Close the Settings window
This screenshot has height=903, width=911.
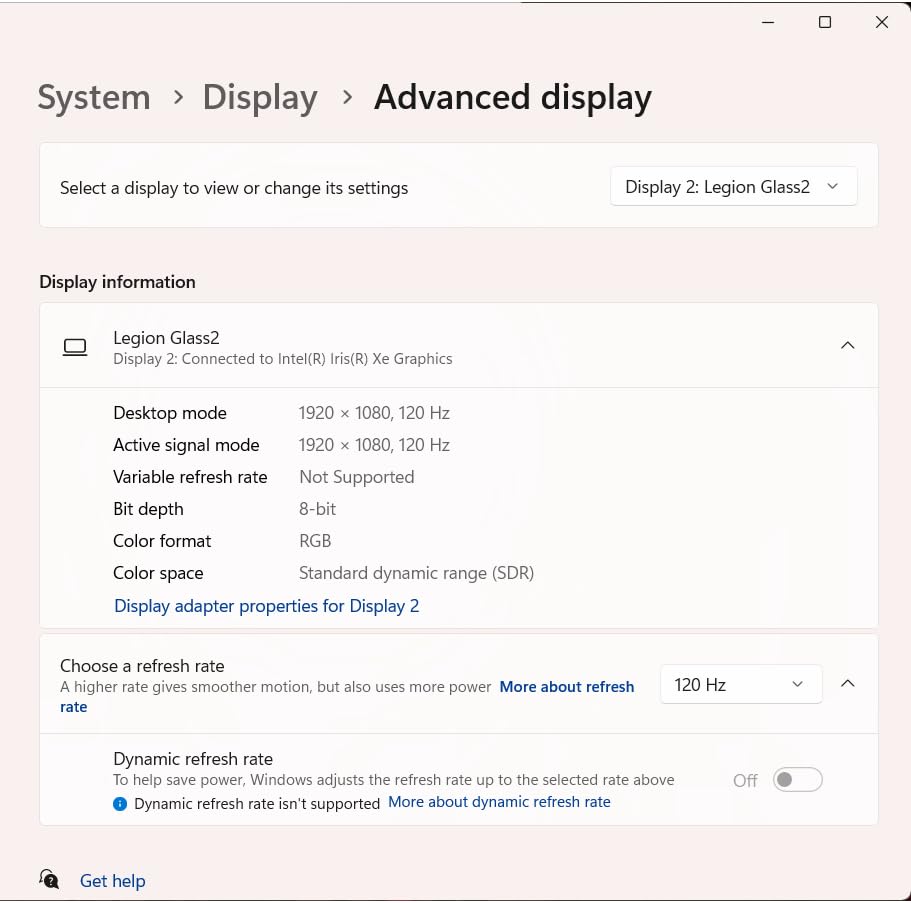click(882, 22)
